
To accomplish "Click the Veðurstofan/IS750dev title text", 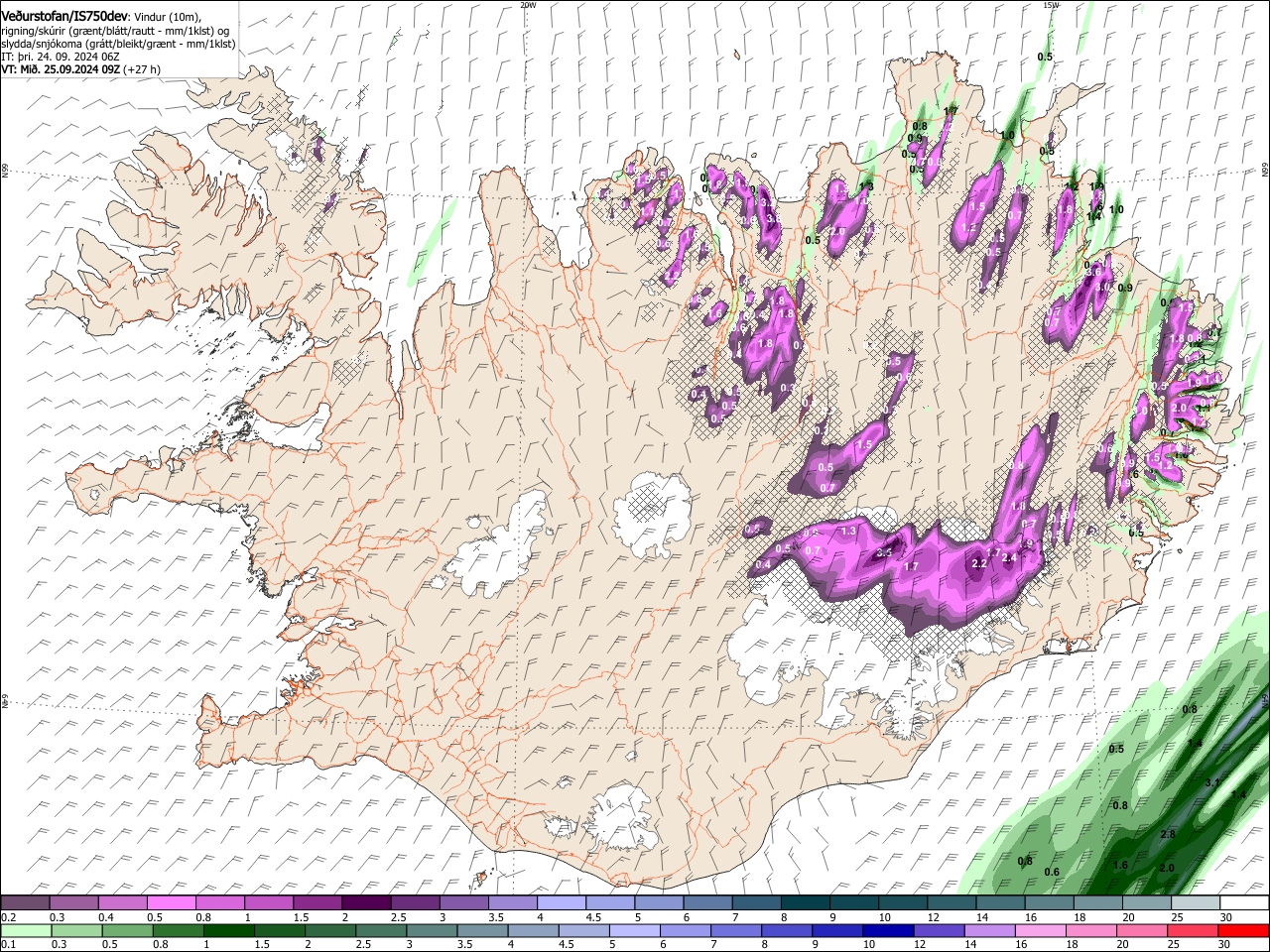I will click(64, 17).
